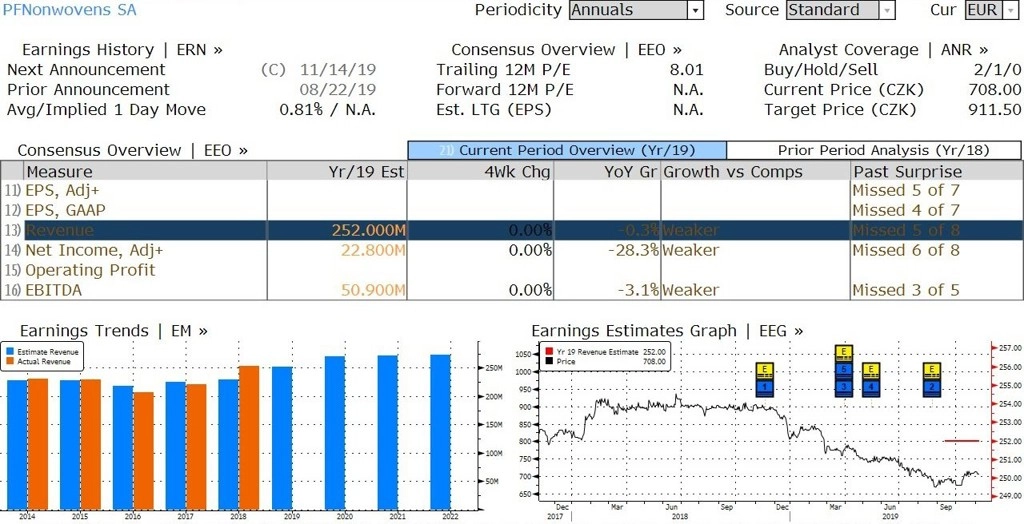Click the -3.1% YoY growth value
The width and height of the screenshot is (1024, 524).
637,291
